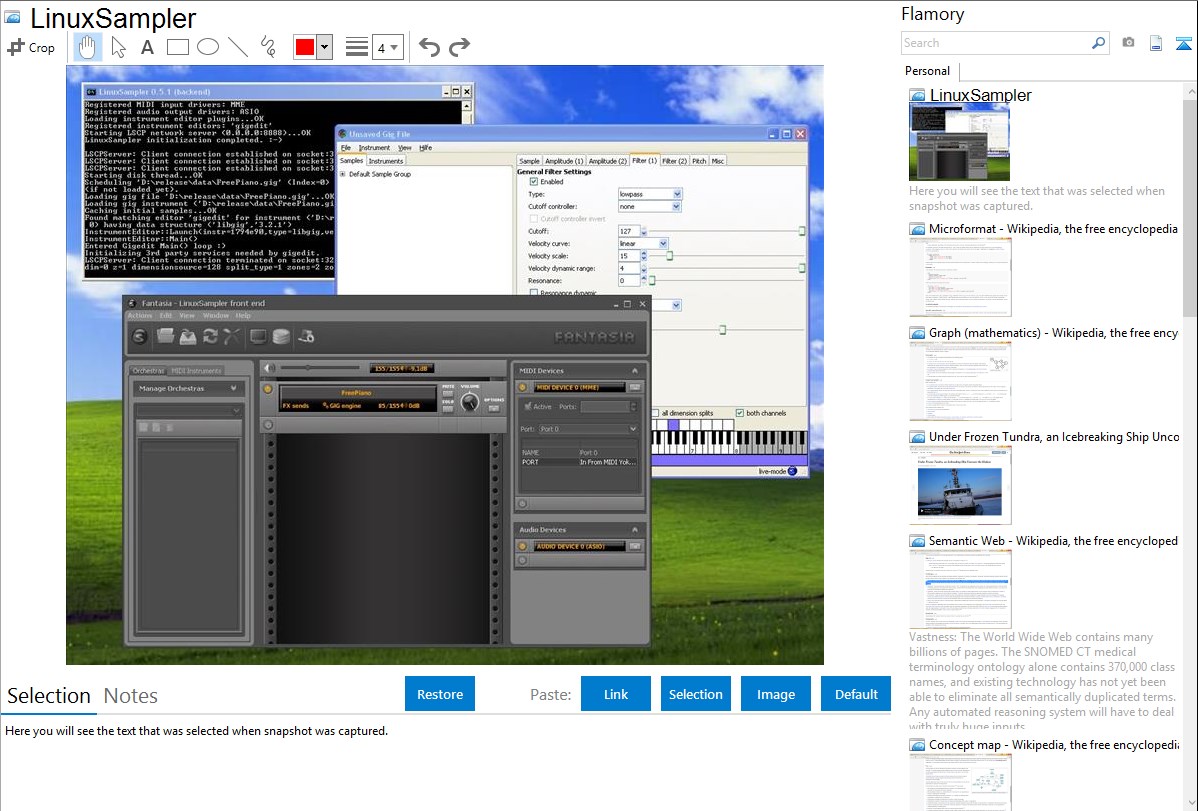Image resolution: width=1198 pixels, height=811 pixels.
Task: Toggle "both channels" checkbox in Gig File window
Action: [x=740, y=413]
